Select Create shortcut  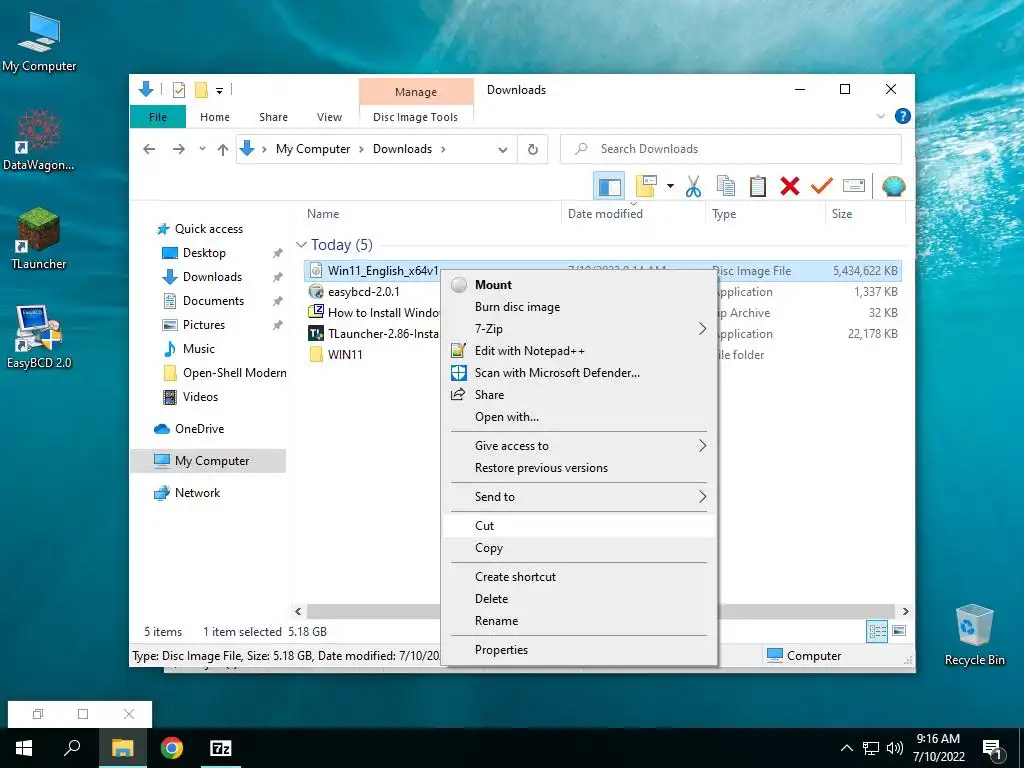[x=579, y=577]
